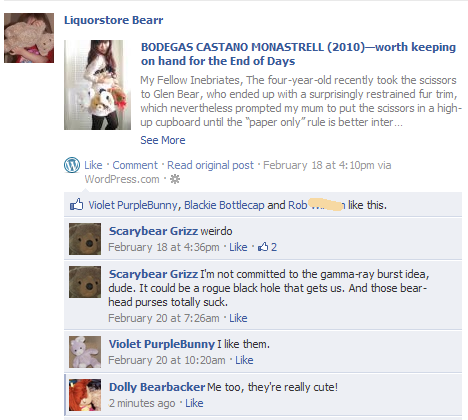Like the Liquorstore Bearr post

(x=93, y=165)
